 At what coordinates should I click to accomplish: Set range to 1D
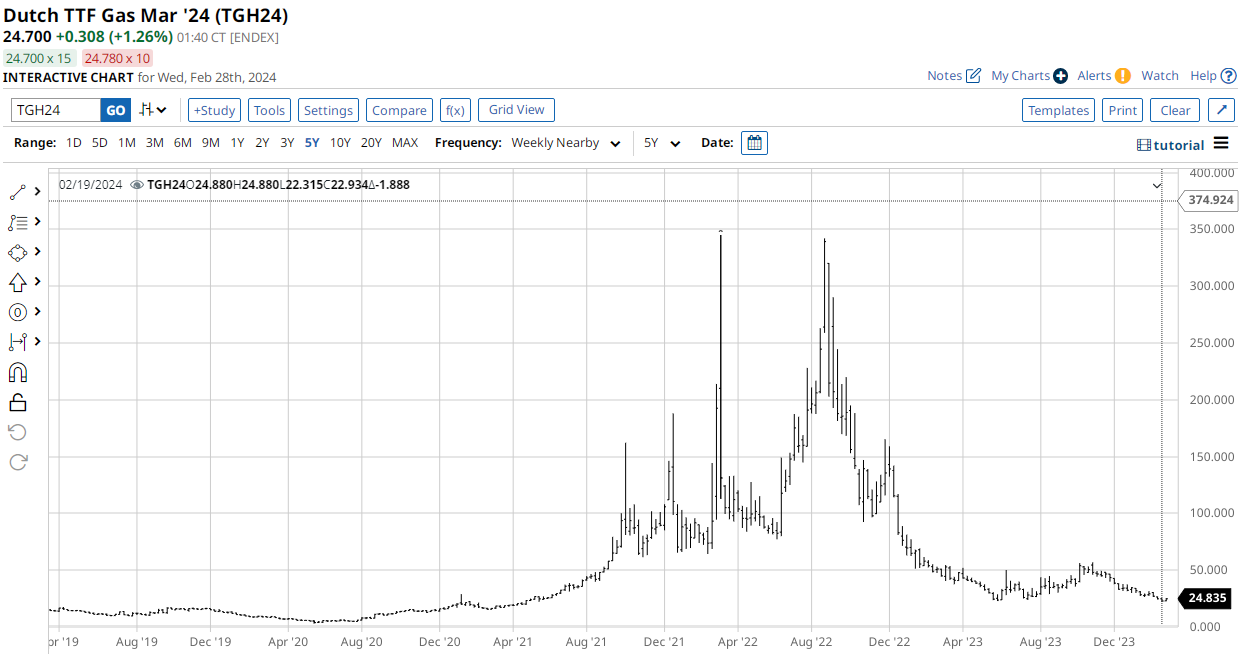(74, 143)
